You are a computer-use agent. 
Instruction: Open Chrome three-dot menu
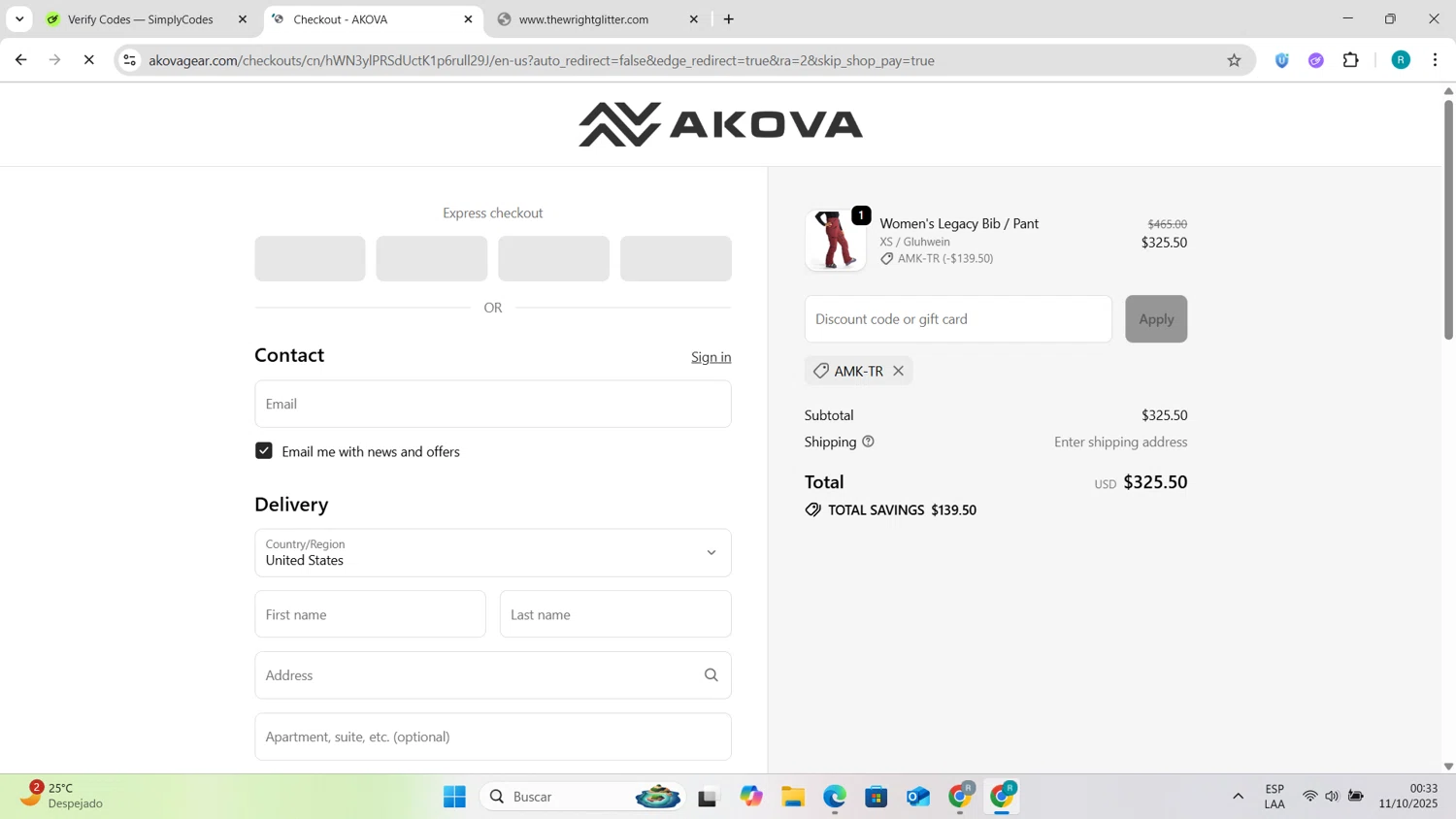(1435, 60)
